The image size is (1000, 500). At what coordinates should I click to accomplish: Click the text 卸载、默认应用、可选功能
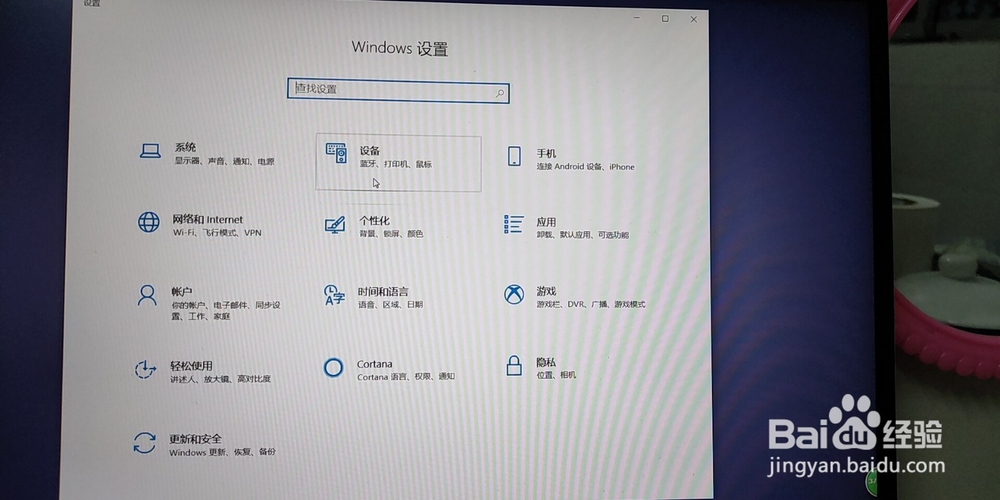click(582, 235)
